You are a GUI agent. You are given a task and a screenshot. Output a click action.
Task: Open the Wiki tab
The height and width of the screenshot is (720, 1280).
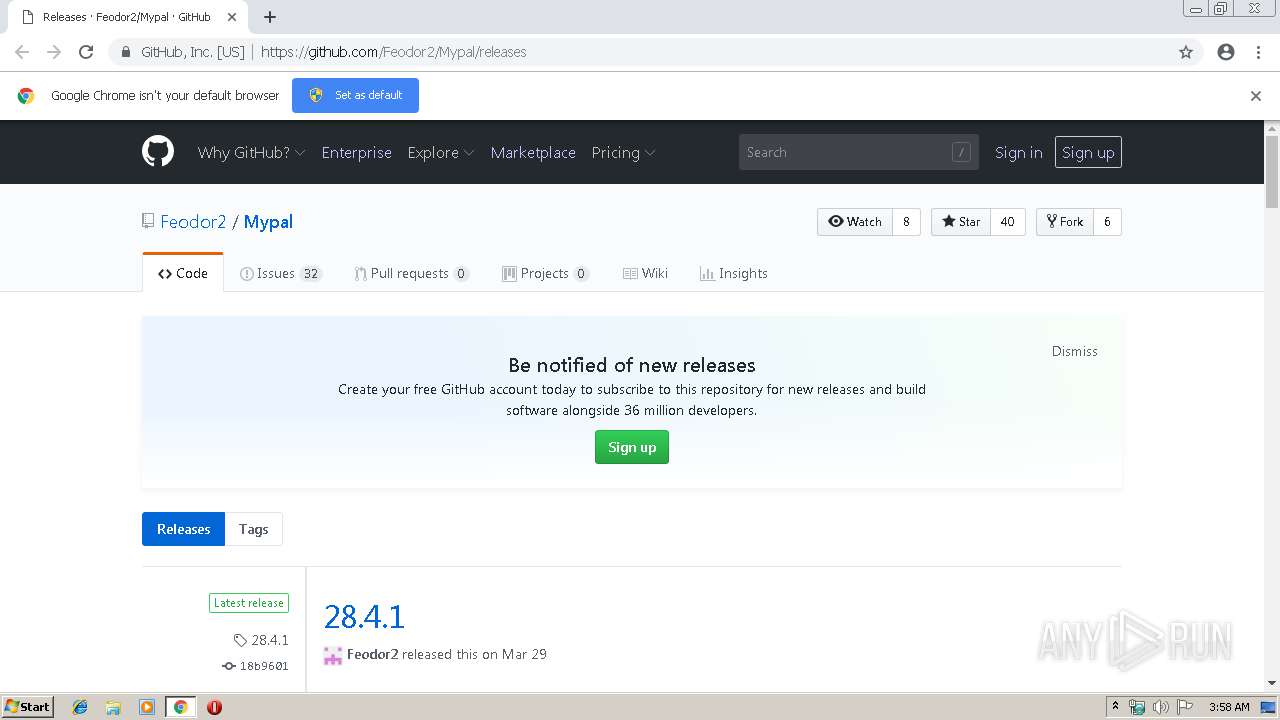[x=645, y=273]
